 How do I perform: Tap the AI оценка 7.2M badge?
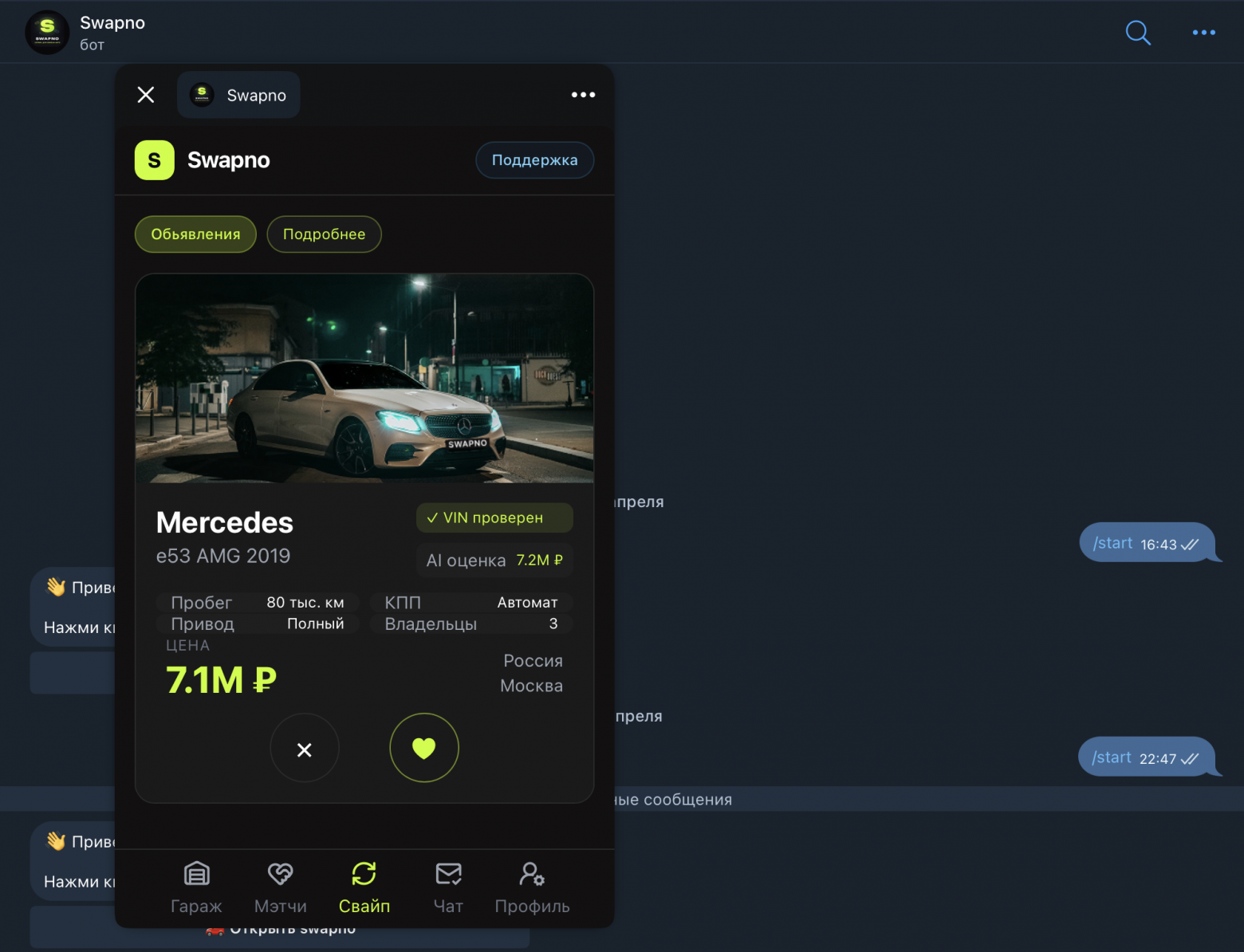494,560
